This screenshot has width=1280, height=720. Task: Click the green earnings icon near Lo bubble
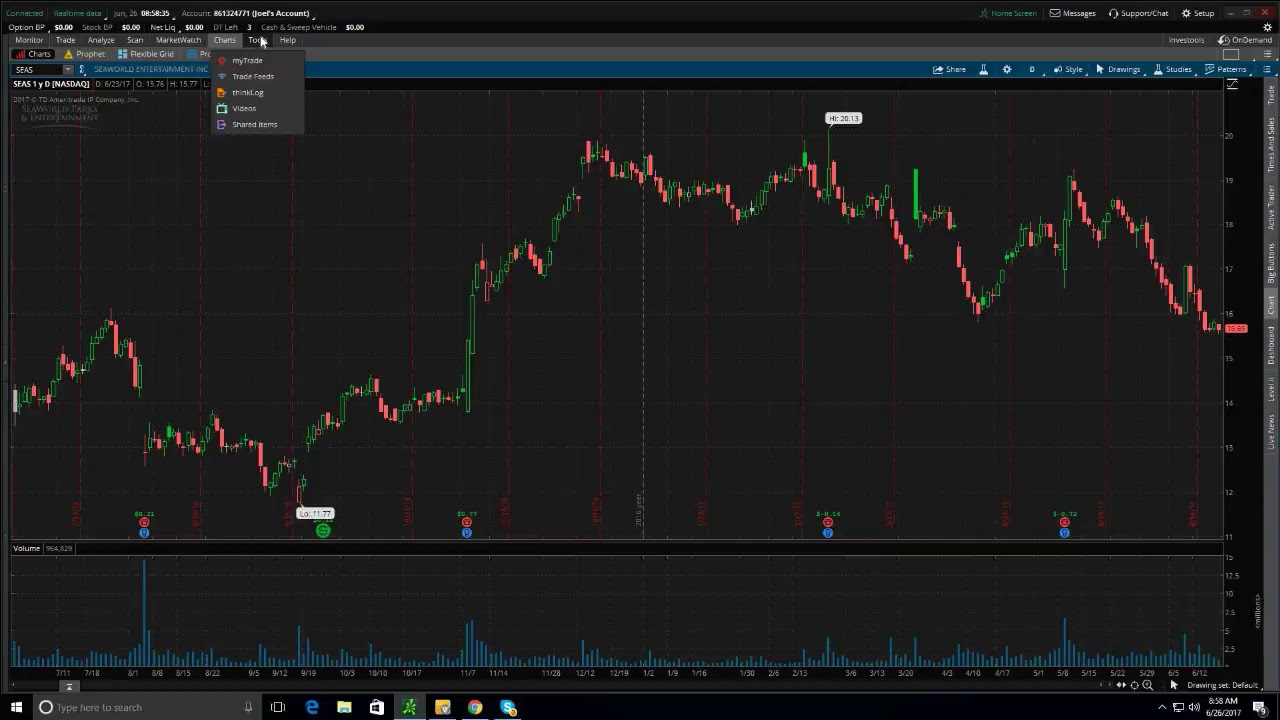[323, 531]
